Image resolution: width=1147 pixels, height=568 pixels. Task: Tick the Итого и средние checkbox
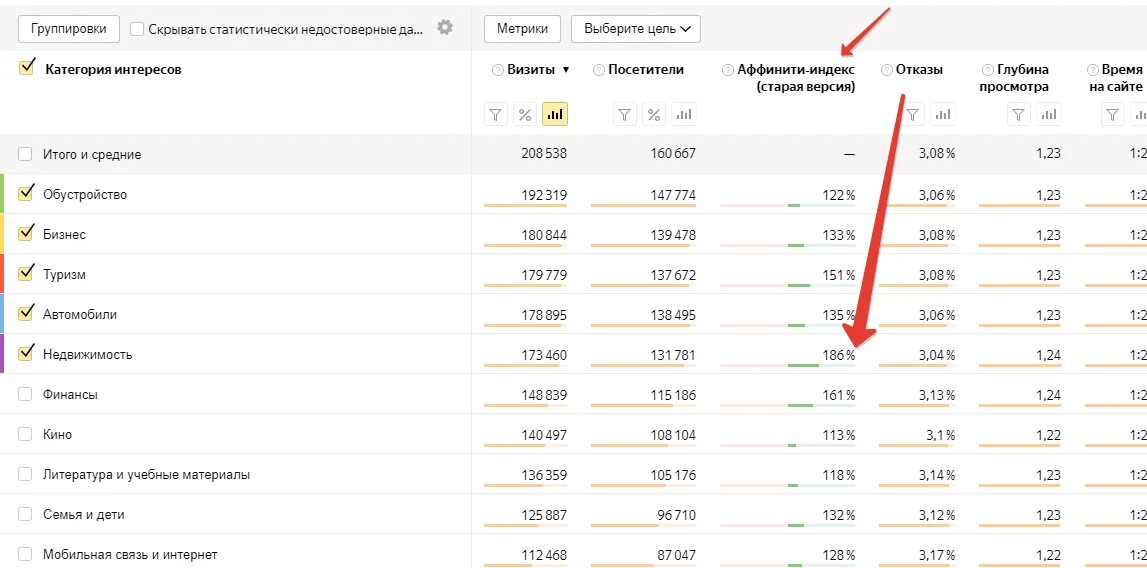point(26,154)
